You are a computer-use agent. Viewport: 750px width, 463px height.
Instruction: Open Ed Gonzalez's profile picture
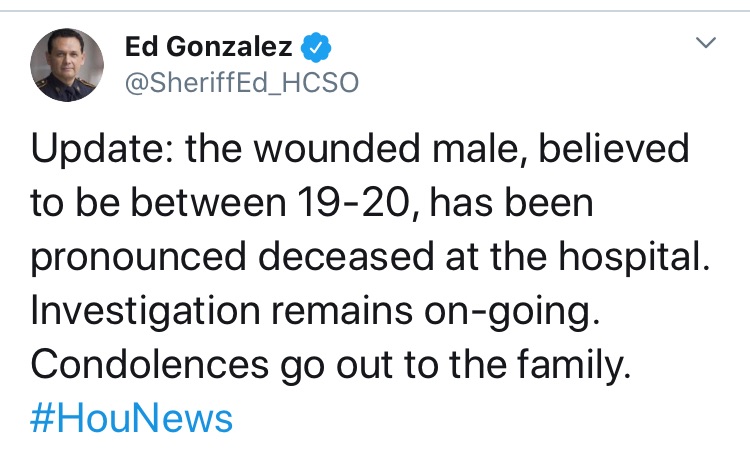(x=66, y=65)
